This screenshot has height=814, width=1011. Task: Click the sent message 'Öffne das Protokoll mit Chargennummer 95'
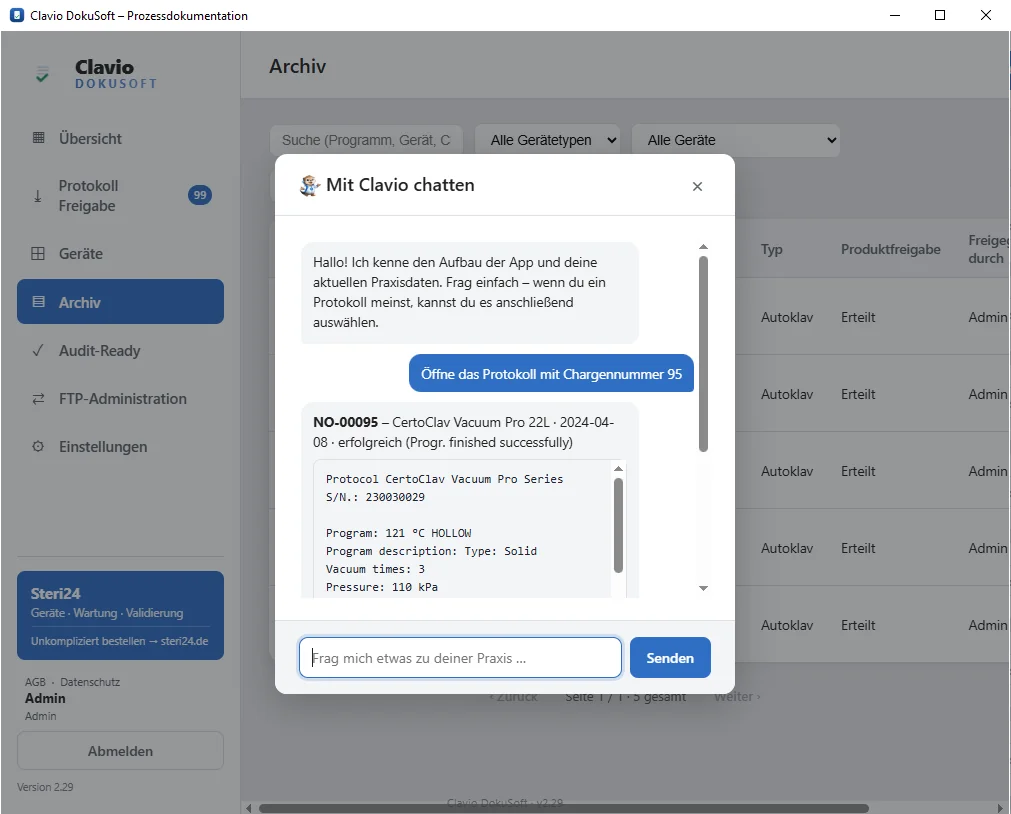(551, 373)
